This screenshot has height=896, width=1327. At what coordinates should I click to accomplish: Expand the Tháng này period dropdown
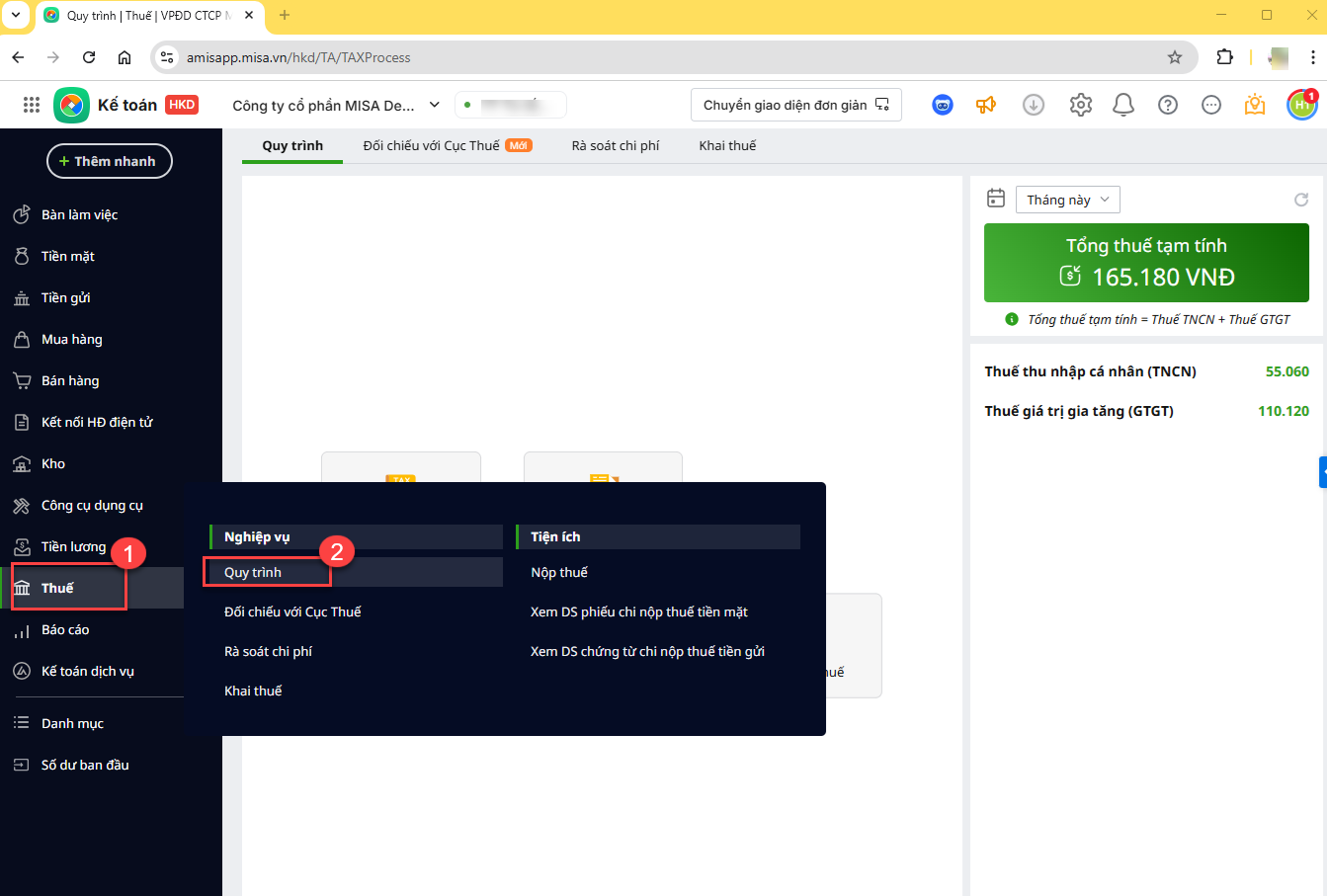pyautogui.click(x=1067, y=200)
